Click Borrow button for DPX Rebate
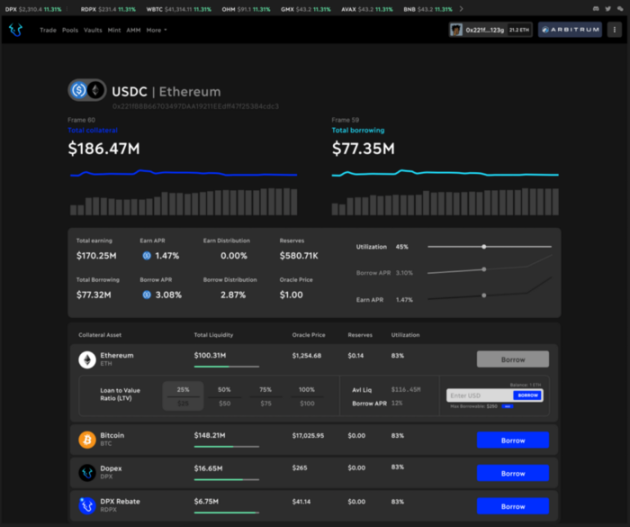 point(512,505)
